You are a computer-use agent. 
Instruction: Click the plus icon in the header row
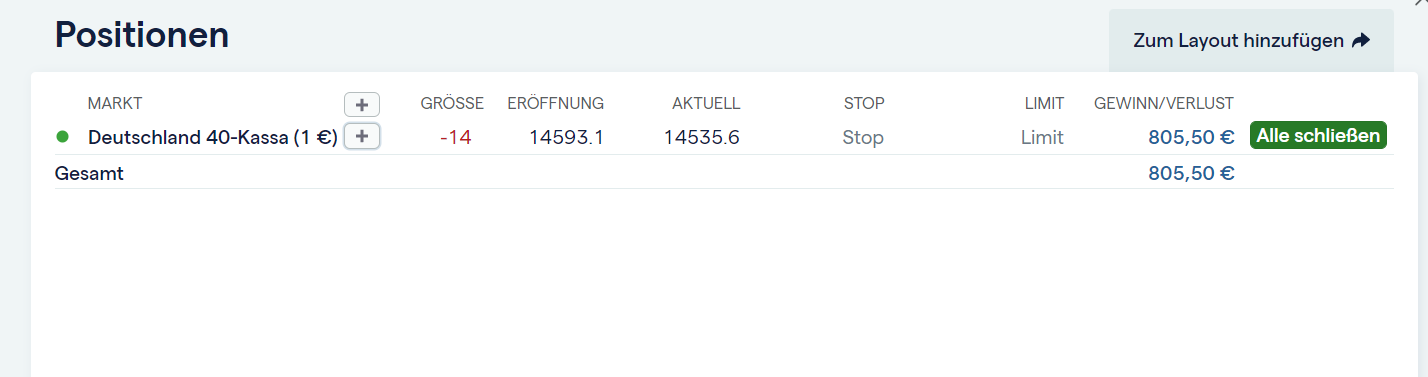[x=362, y=104]
